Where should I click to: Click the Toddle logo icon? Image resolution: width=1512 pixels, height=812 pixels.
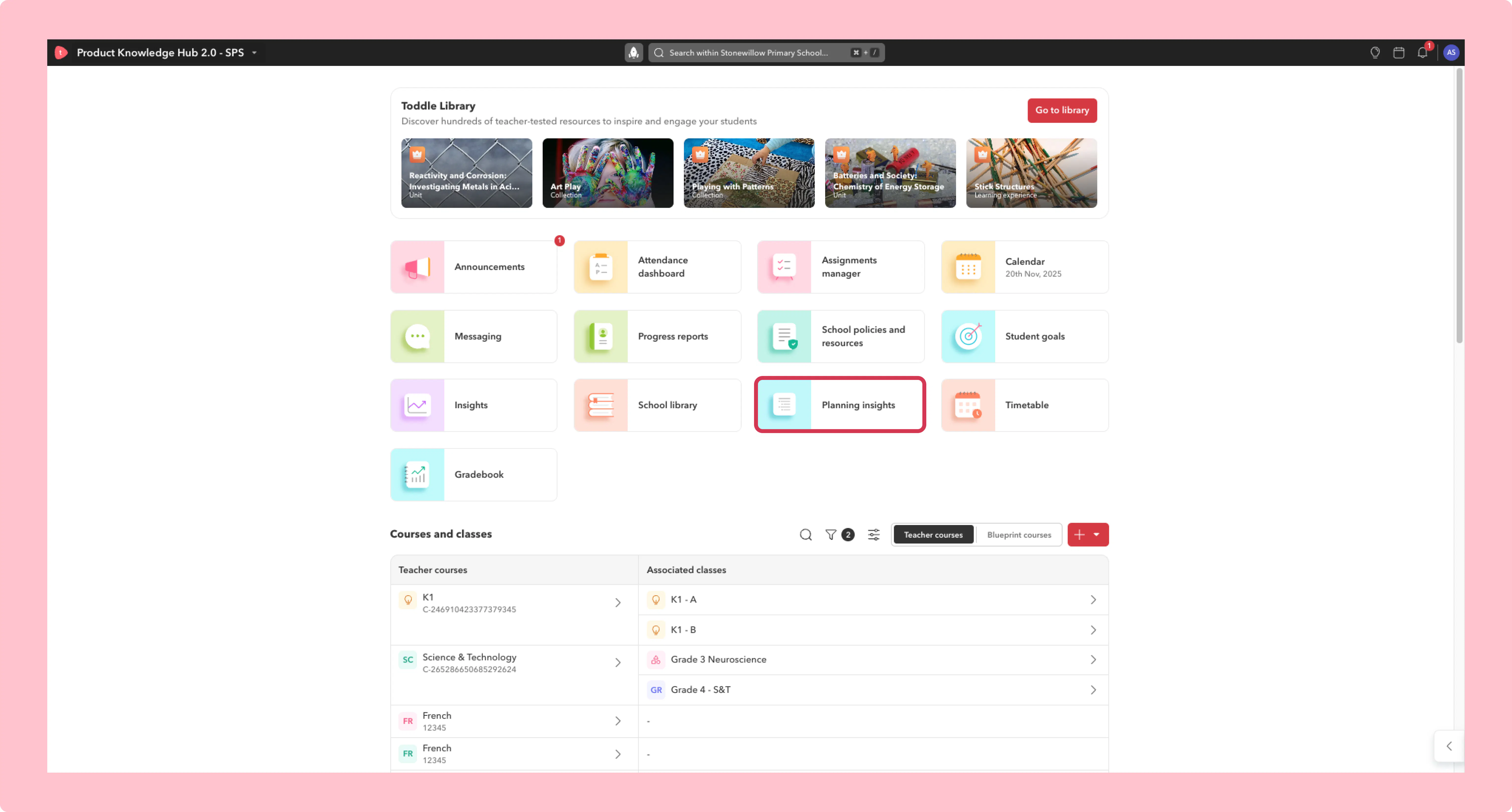click(61, 53)
